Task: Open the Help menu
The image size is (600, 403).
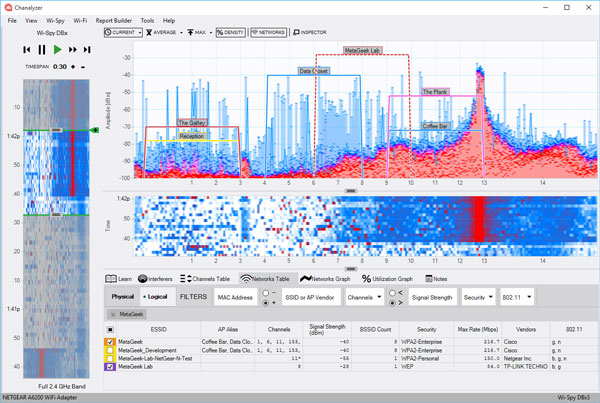Action: click(169, 21)
